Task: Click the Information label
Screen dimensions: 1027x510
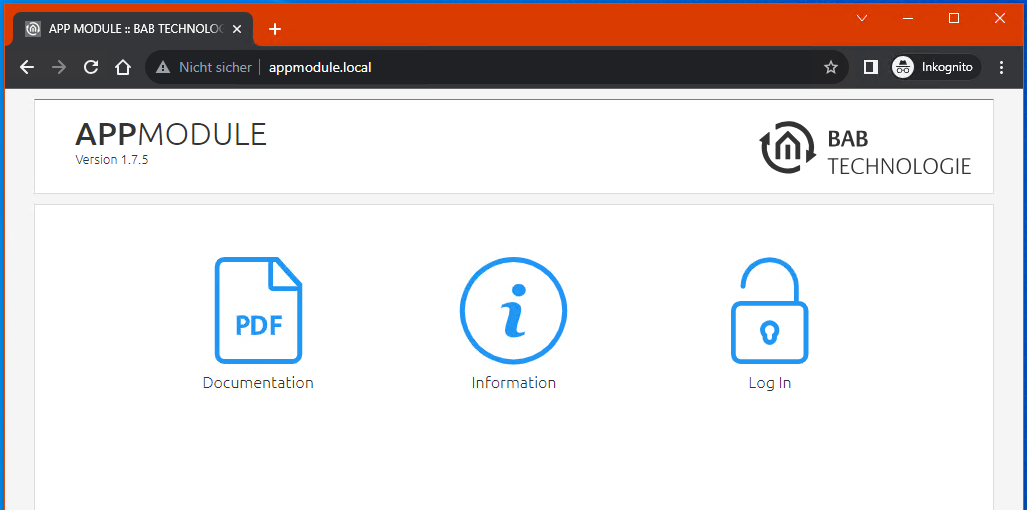Action: point(514,383)
